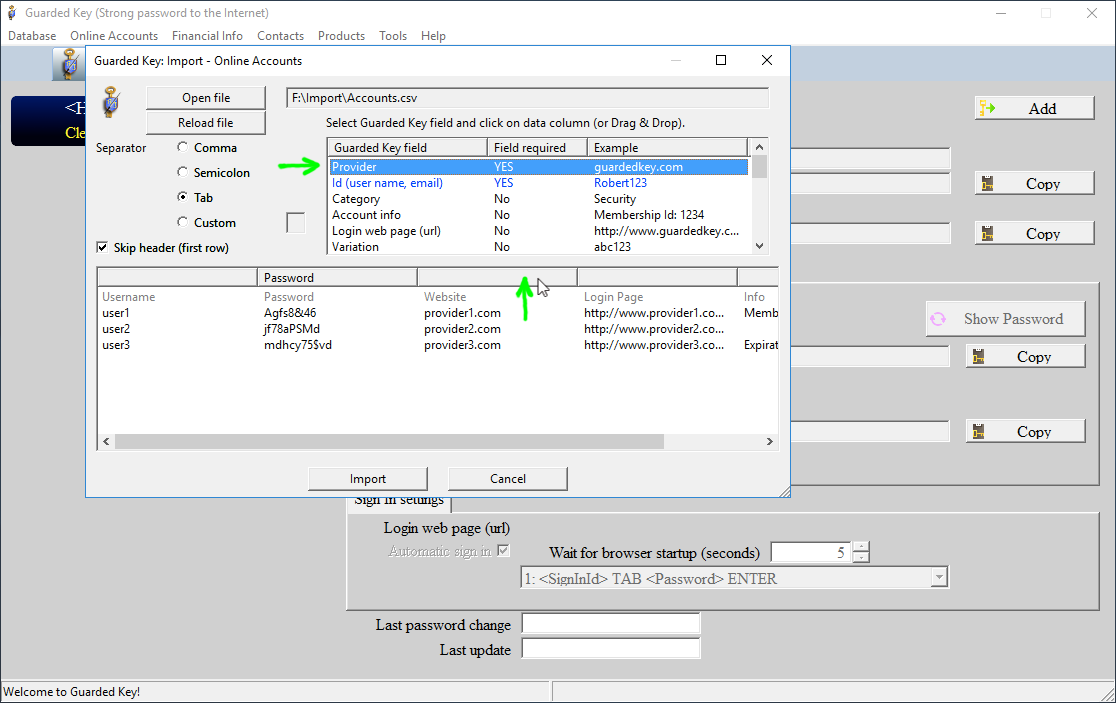Select the Category field row
The height and width of the screenshot is (703, 1116).
[x=539, y=199]
